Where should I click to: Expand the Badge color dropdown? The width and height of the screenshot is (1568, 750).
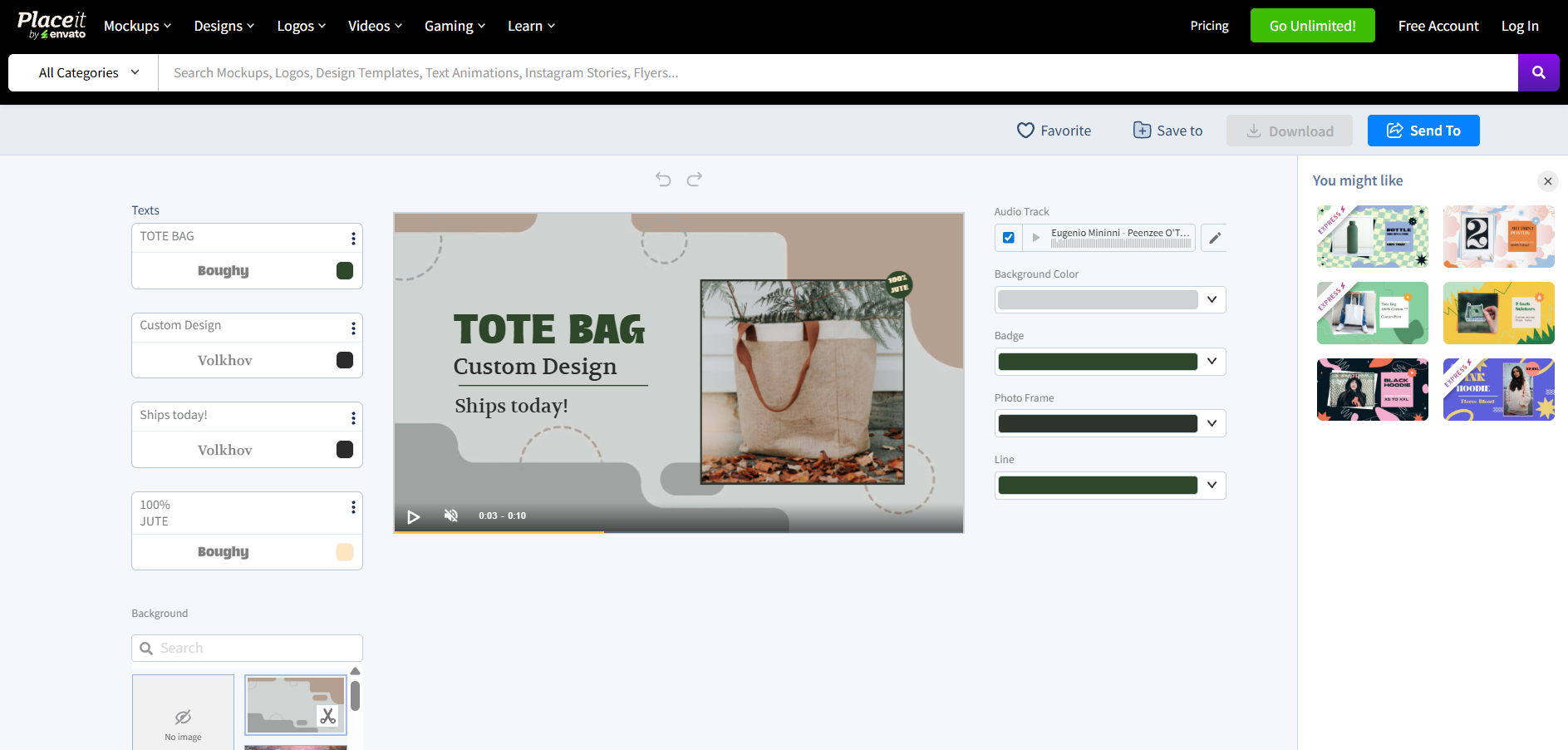coord(1212,361)
